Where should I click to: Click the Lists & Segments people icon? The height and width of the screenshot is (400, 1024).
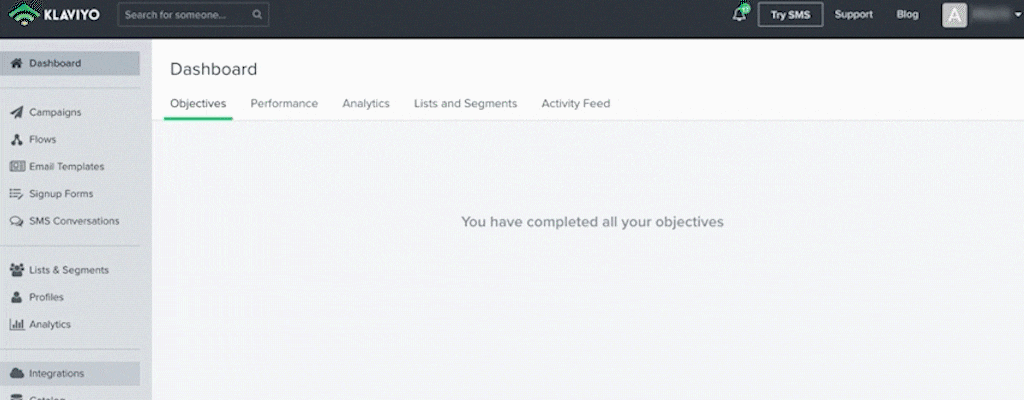point(17,270)
